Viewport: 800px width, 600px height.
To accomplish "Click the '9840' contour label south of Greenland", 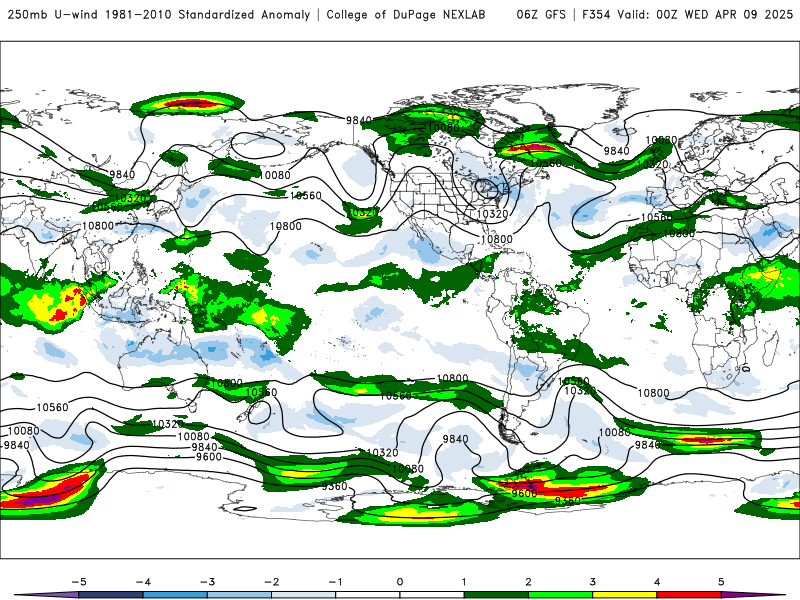I will click(616, 151).
